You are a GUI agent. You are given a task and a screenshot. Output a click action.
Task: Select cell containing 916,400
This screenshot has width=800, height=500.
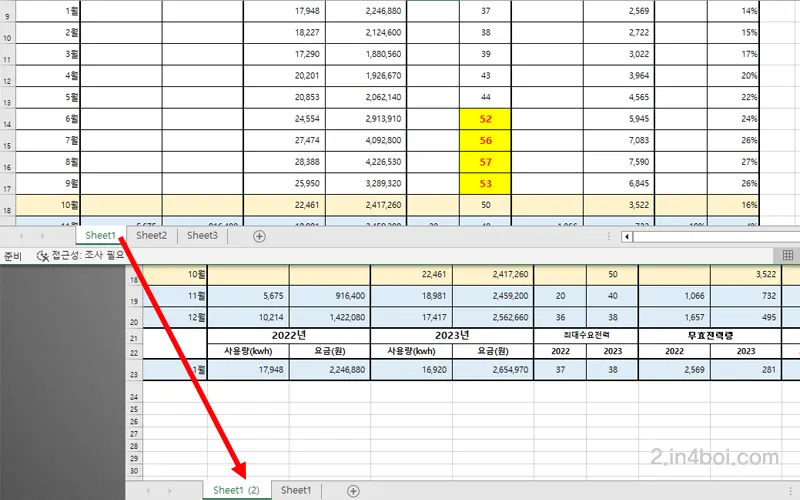[x=330, y=296]
